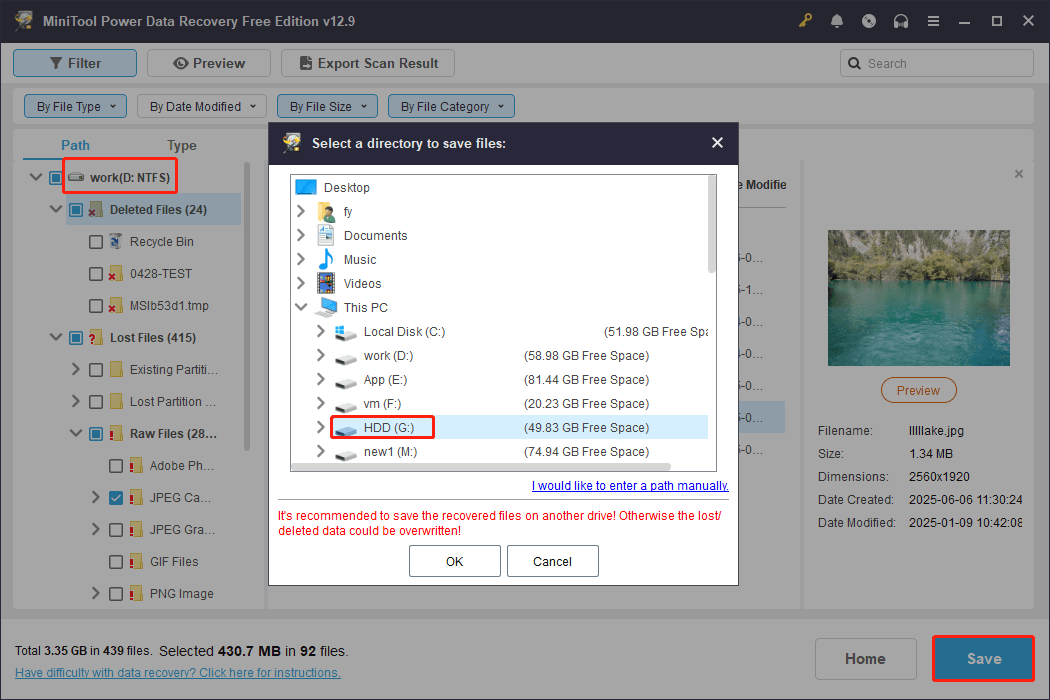Click in the Search input field
Image resolution: width=1050 pixels, height=700 pixels.
(x=937, y=63)
